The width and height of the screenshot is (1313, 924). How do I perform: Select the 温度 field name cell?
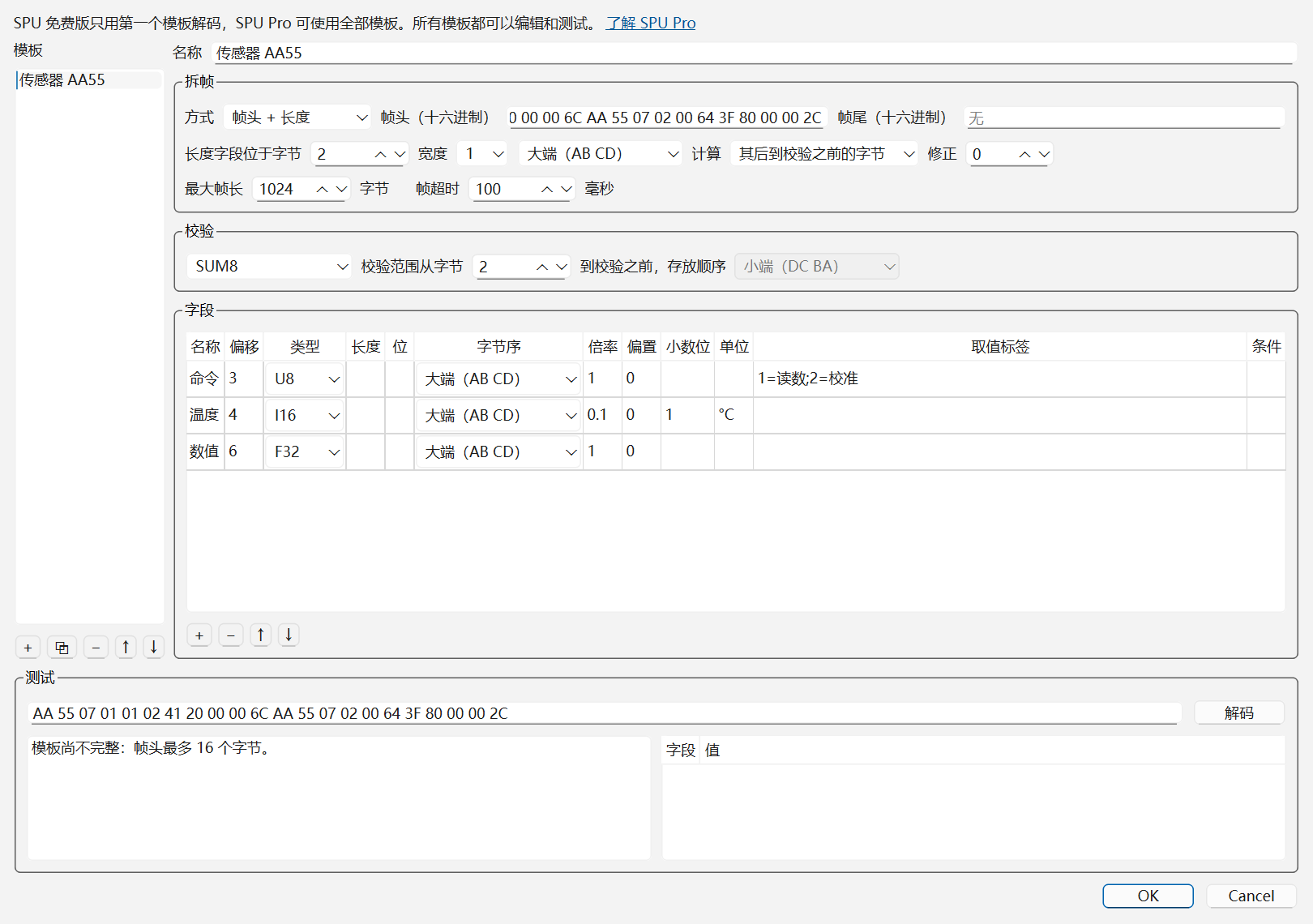click(205, 415)
